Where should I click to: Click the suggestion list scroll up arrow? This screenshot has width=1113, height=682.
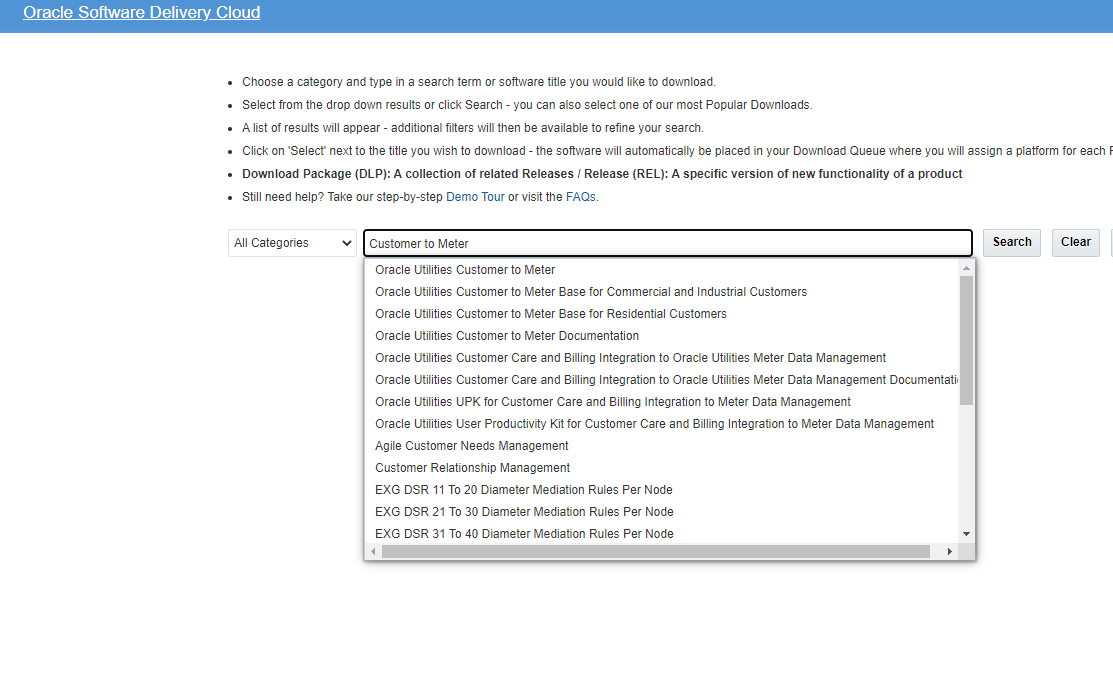[966, 268]
